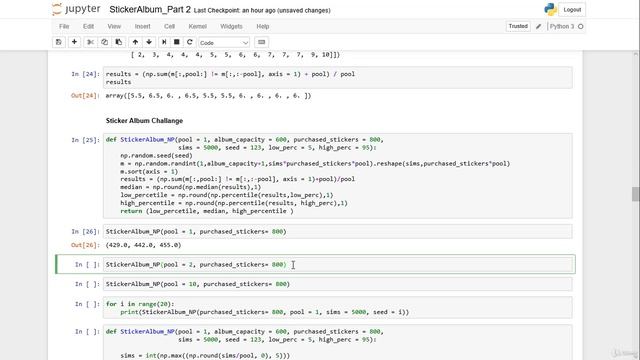The image size is (640, 360).
Task: Move selected cell up arrow
Action: (x=135, y=42)
